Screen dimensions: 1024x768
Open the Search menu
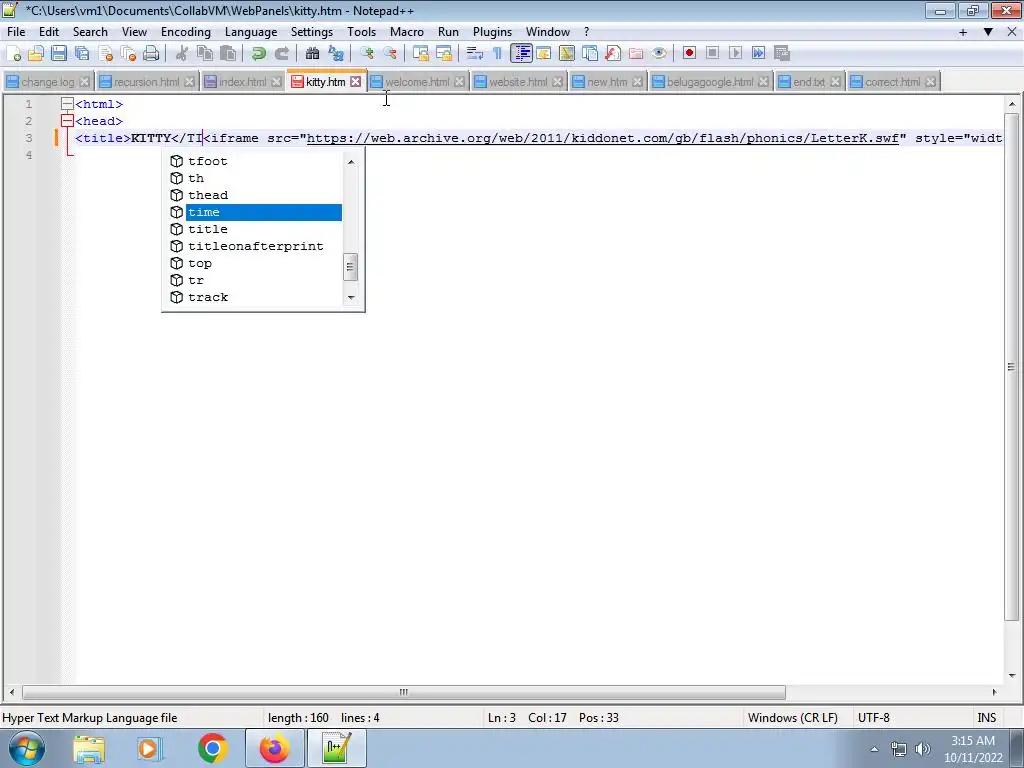90,32
